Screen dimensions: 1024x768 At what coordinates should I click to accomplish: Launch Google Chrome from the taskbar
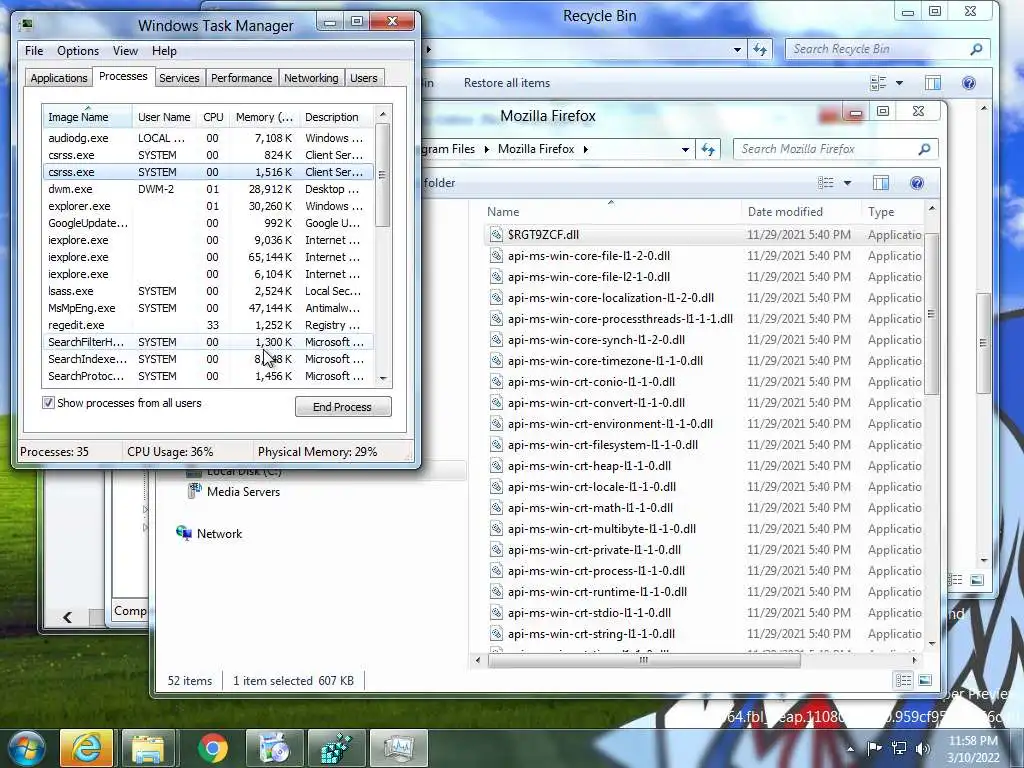(x=212, y=748)
